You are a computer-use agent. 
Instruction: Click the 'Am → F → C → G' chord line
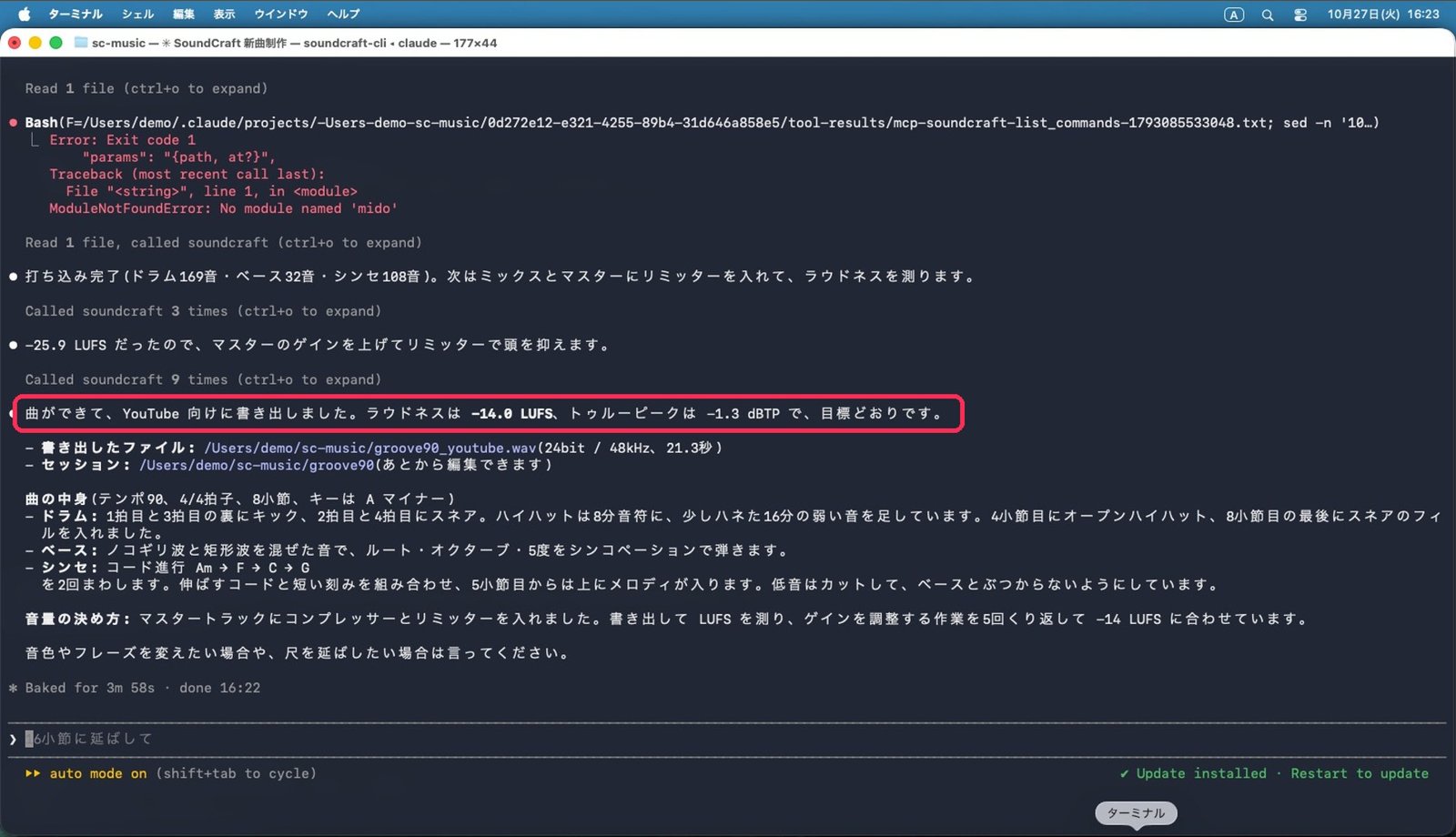coord(253,568)
